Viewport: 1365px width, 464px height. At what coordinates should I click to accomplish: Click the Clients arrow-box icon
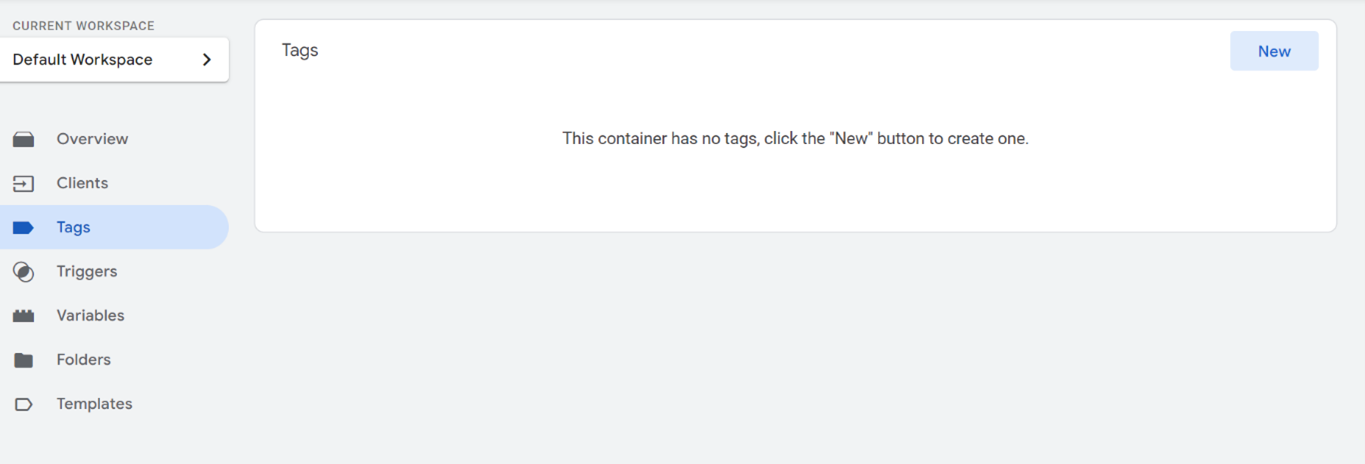click(x=23, y=183)
